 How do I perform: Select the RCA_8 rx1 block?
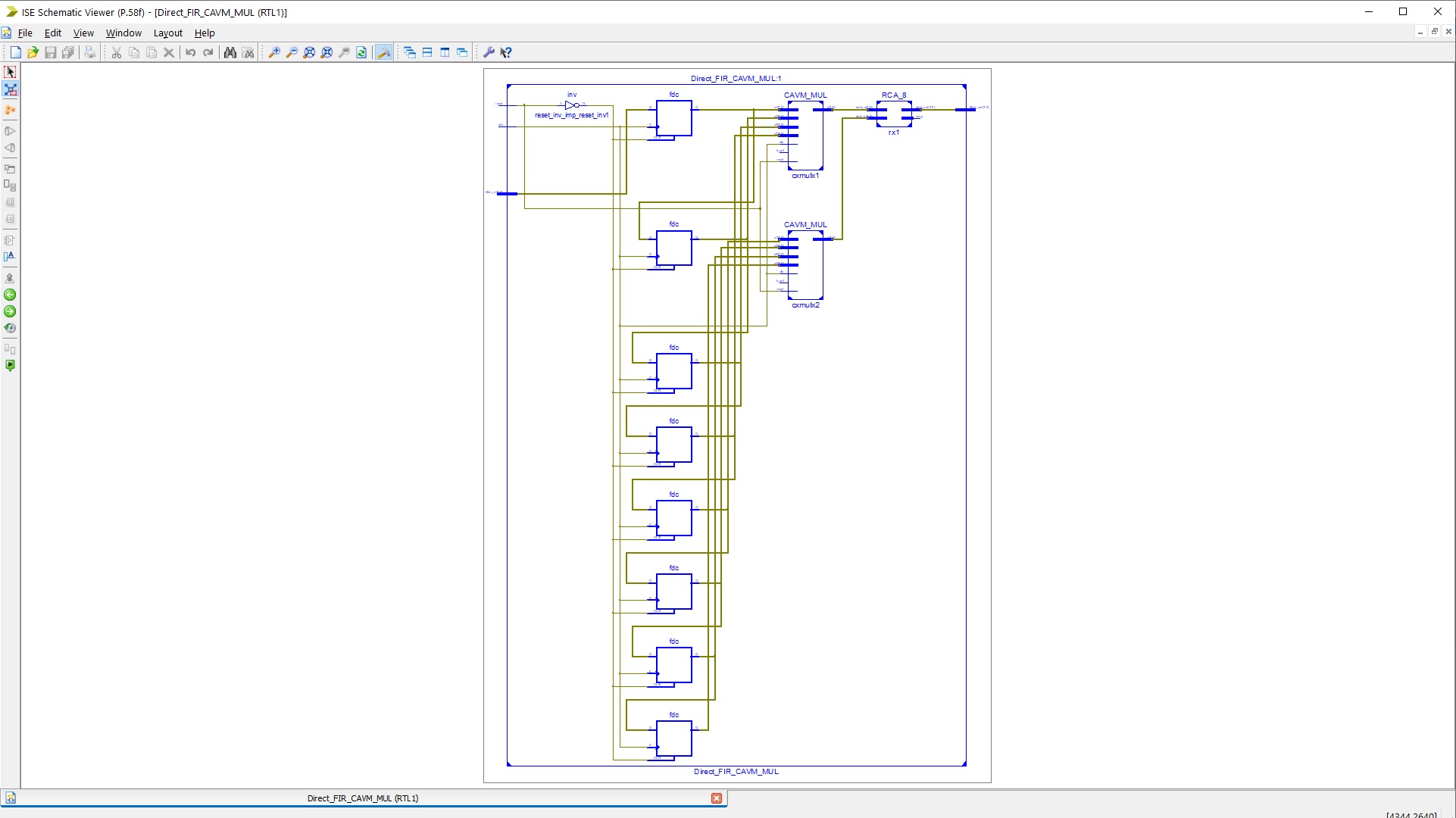click(894, 114)
